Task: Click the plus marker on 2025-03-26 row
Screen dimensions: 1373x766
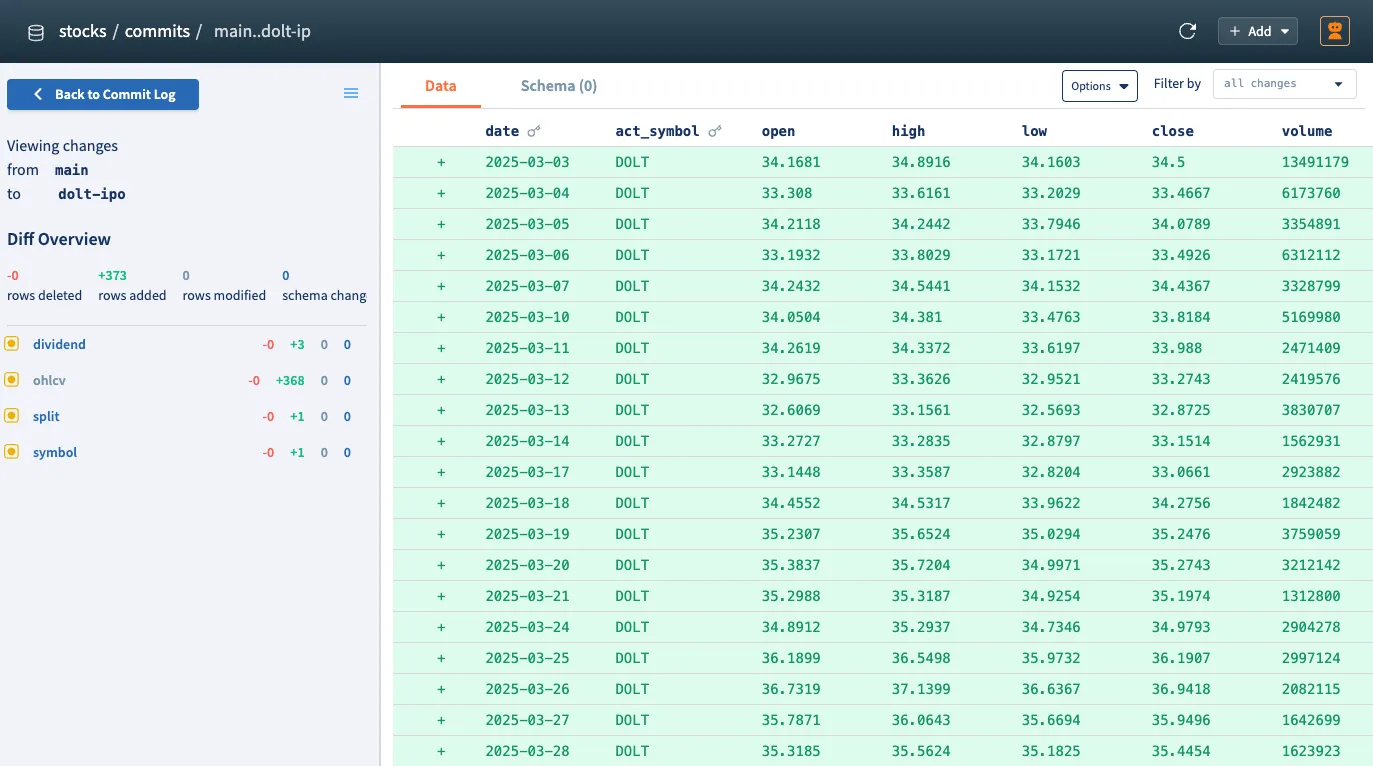Action: pyautogui.click(x=441, y=689)
